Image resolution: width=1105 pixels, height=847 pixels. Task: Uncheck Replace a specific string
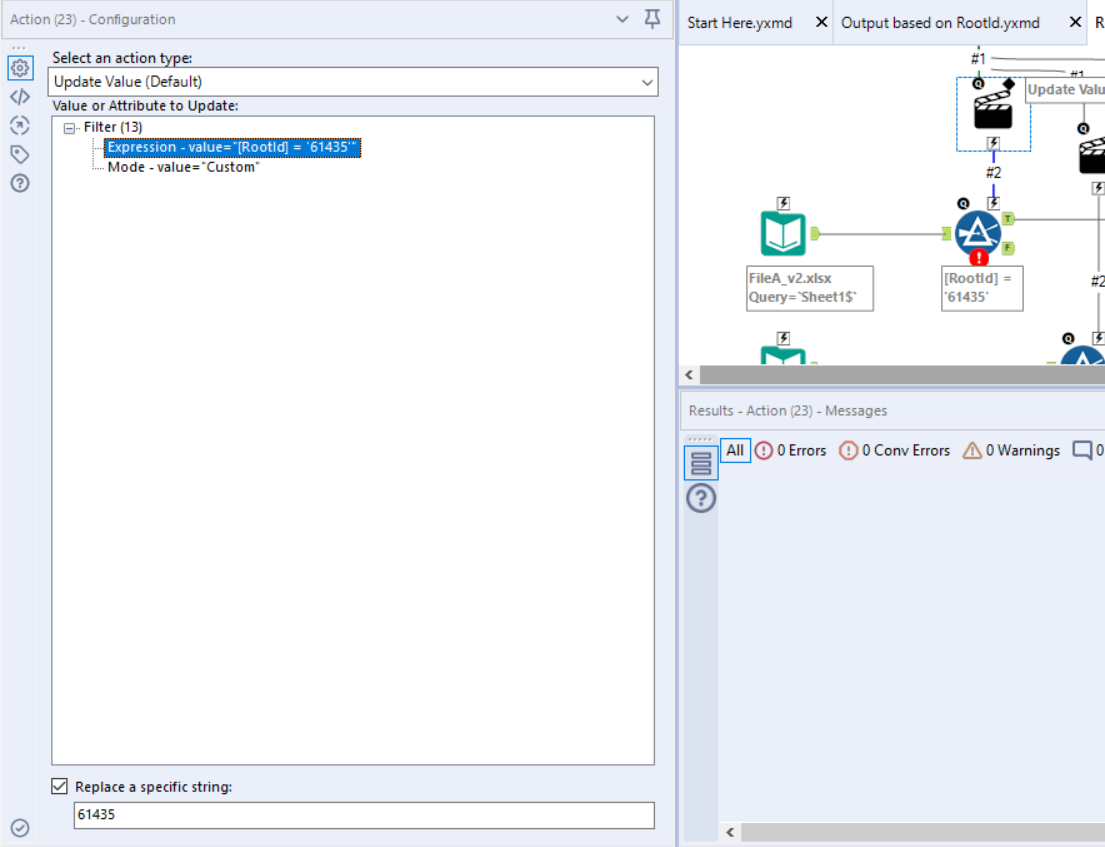click(x=59, y=785)
